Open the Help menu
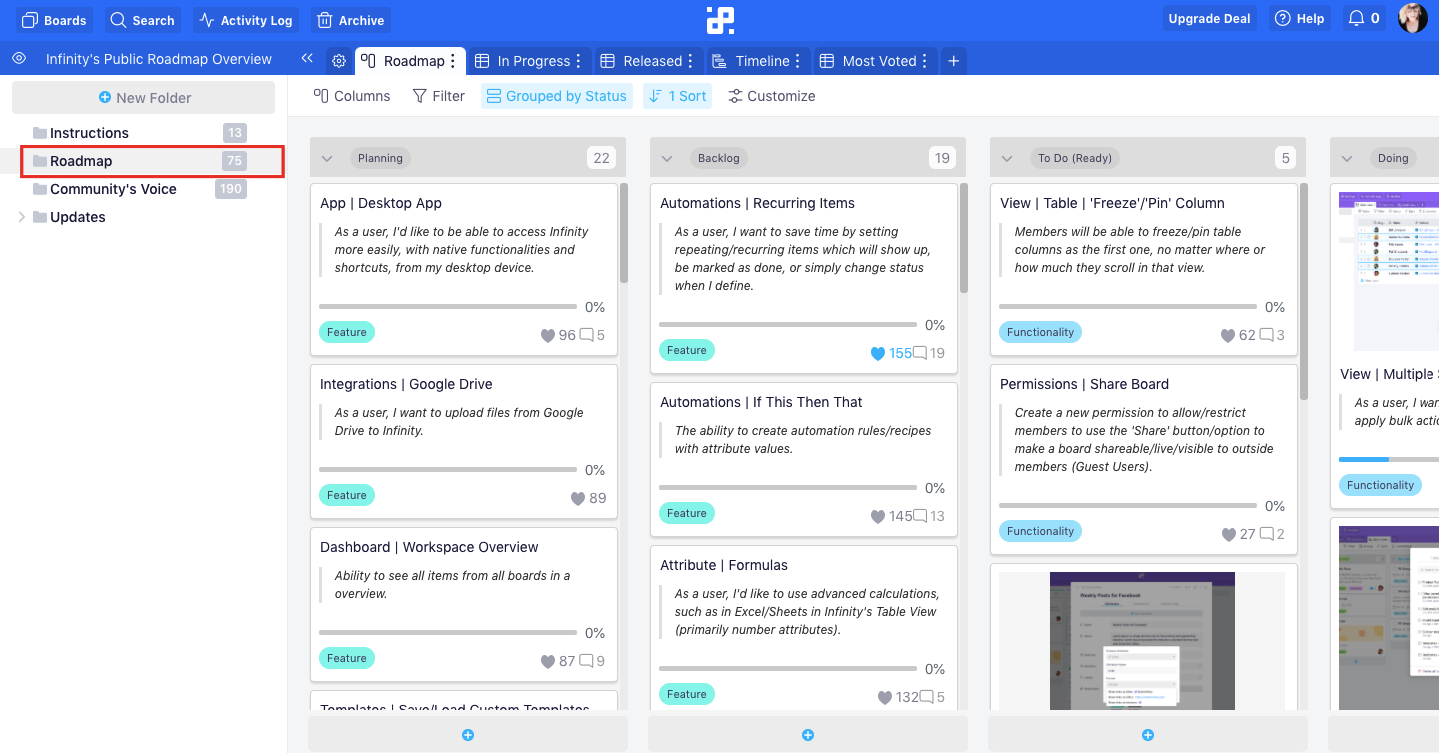Screen dimensions: 1439x753 (x=1300, y=19)
